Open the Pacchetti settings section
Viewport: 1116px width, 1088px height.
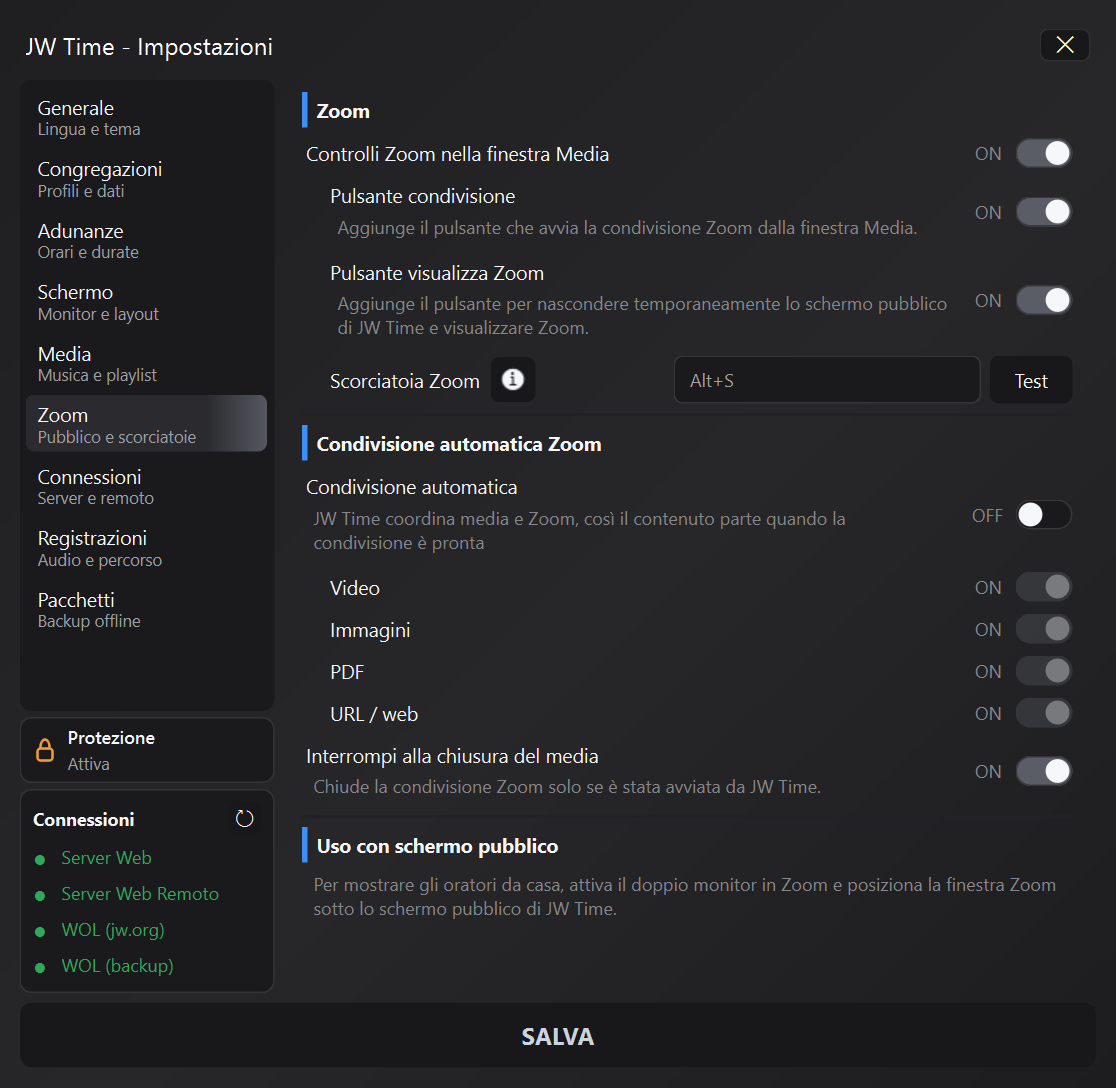tap(147, 610)
